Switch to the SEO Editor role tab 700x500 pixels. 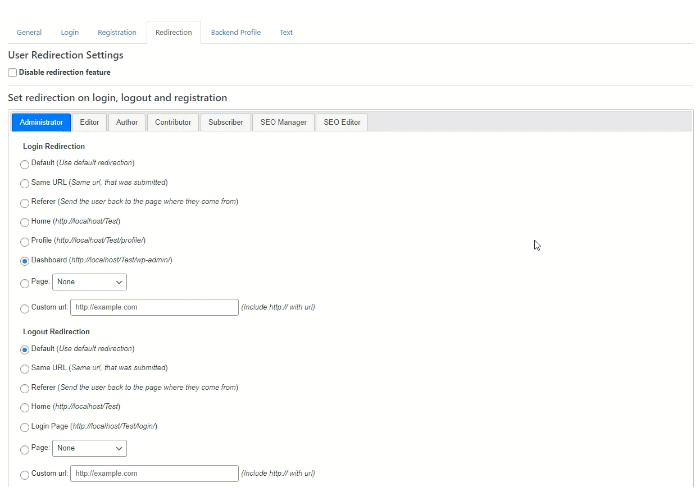coord(342,122)
